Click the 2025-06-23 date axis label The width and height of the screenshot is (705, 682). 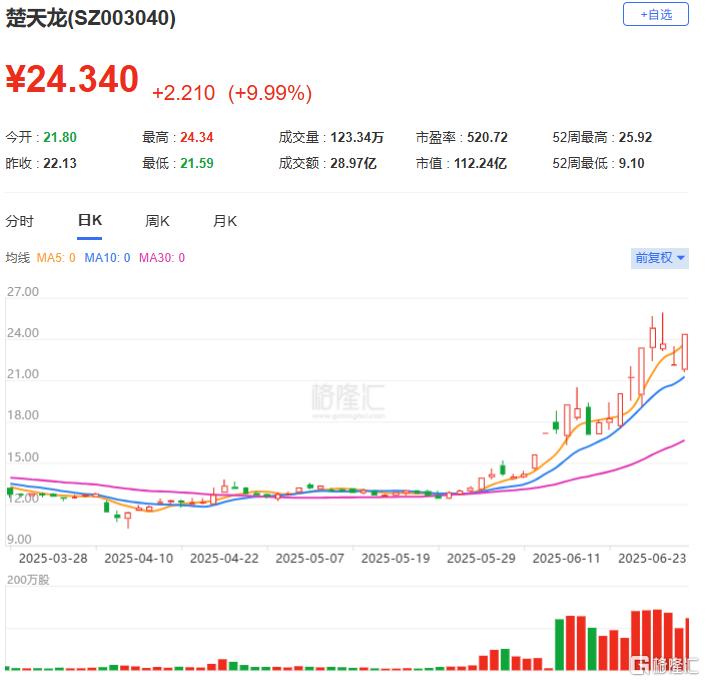click(x=652, y=558)
